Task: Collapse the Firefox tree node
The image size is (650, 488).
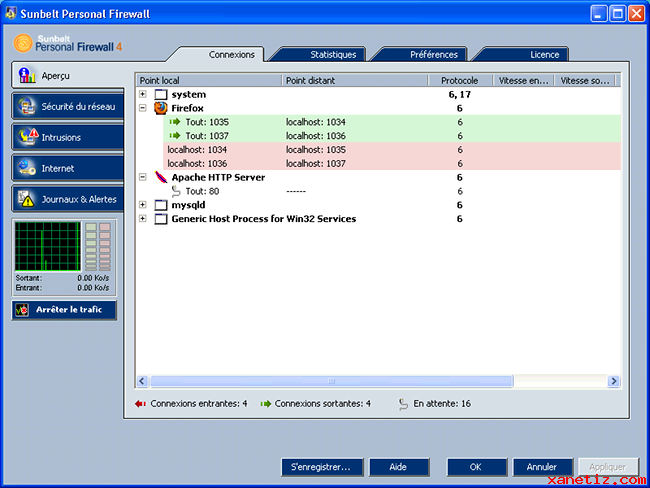Action: point(143,108)
